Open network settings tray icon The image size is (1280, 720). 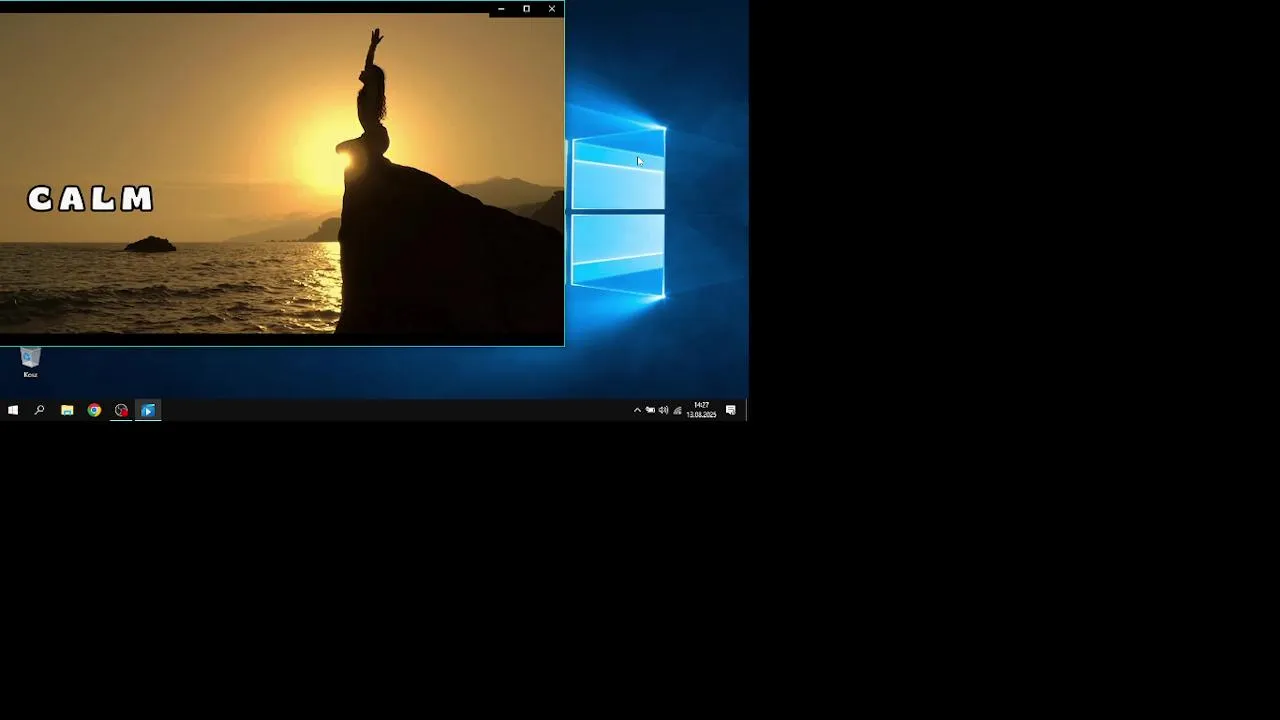pos(677,410)
